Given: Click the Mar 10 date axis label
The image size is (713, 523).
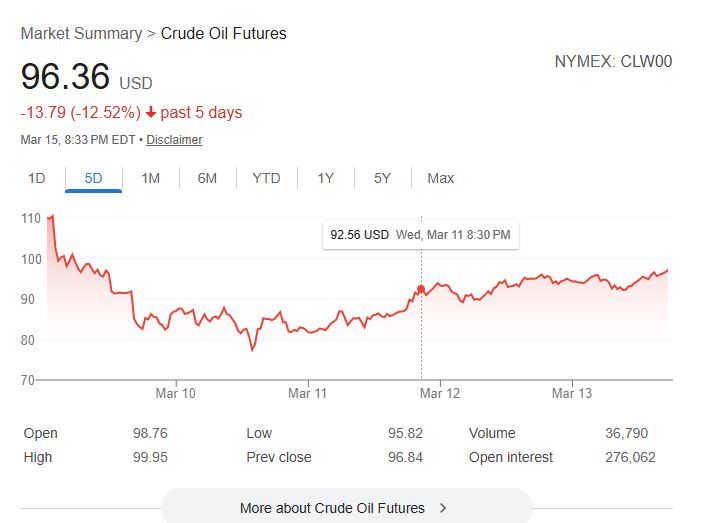Looking at the screenshot, I should [176, 394].
